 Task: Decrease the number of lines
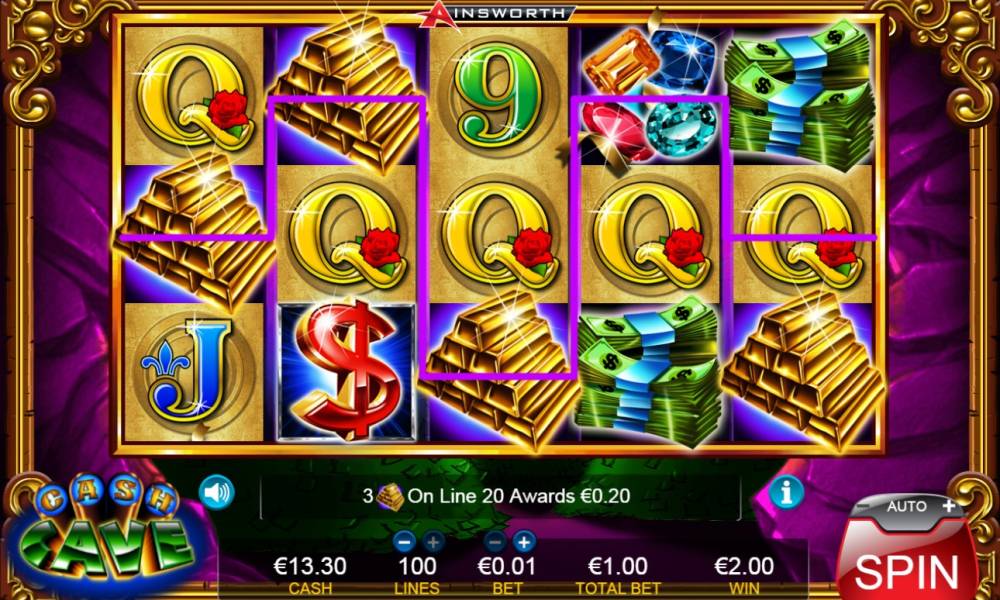404,542
